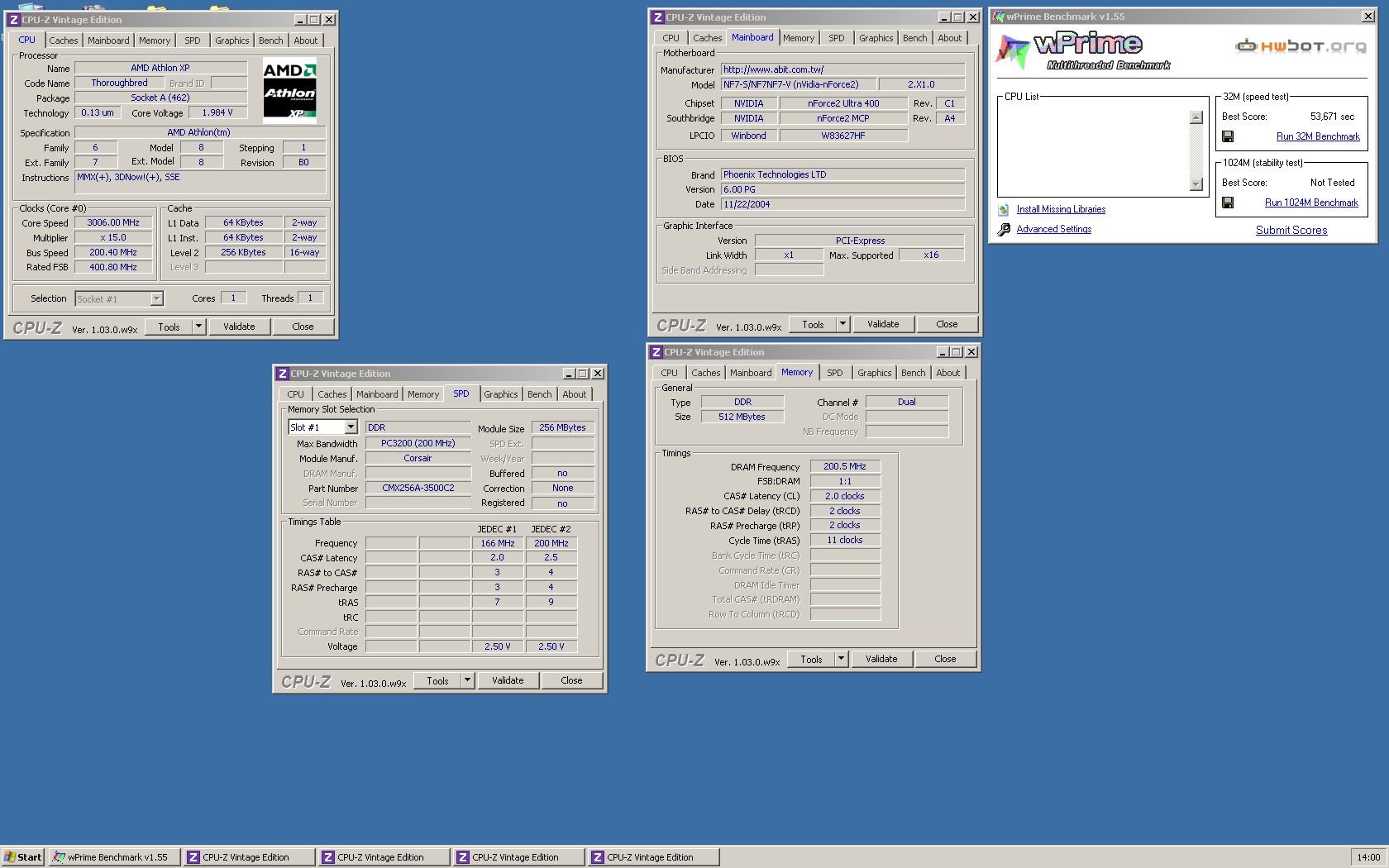
Task: Click the Code Name Thoroughbred value
Action: (x=120, y=83)
